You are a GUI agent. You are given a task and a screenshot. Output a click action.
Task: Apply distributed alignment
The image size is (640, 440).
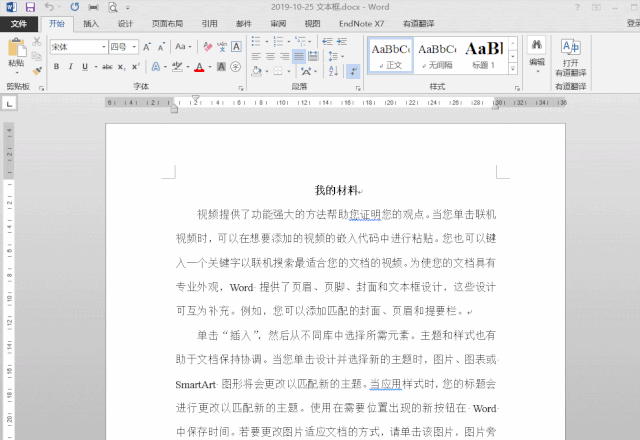(x=313, y=56)
